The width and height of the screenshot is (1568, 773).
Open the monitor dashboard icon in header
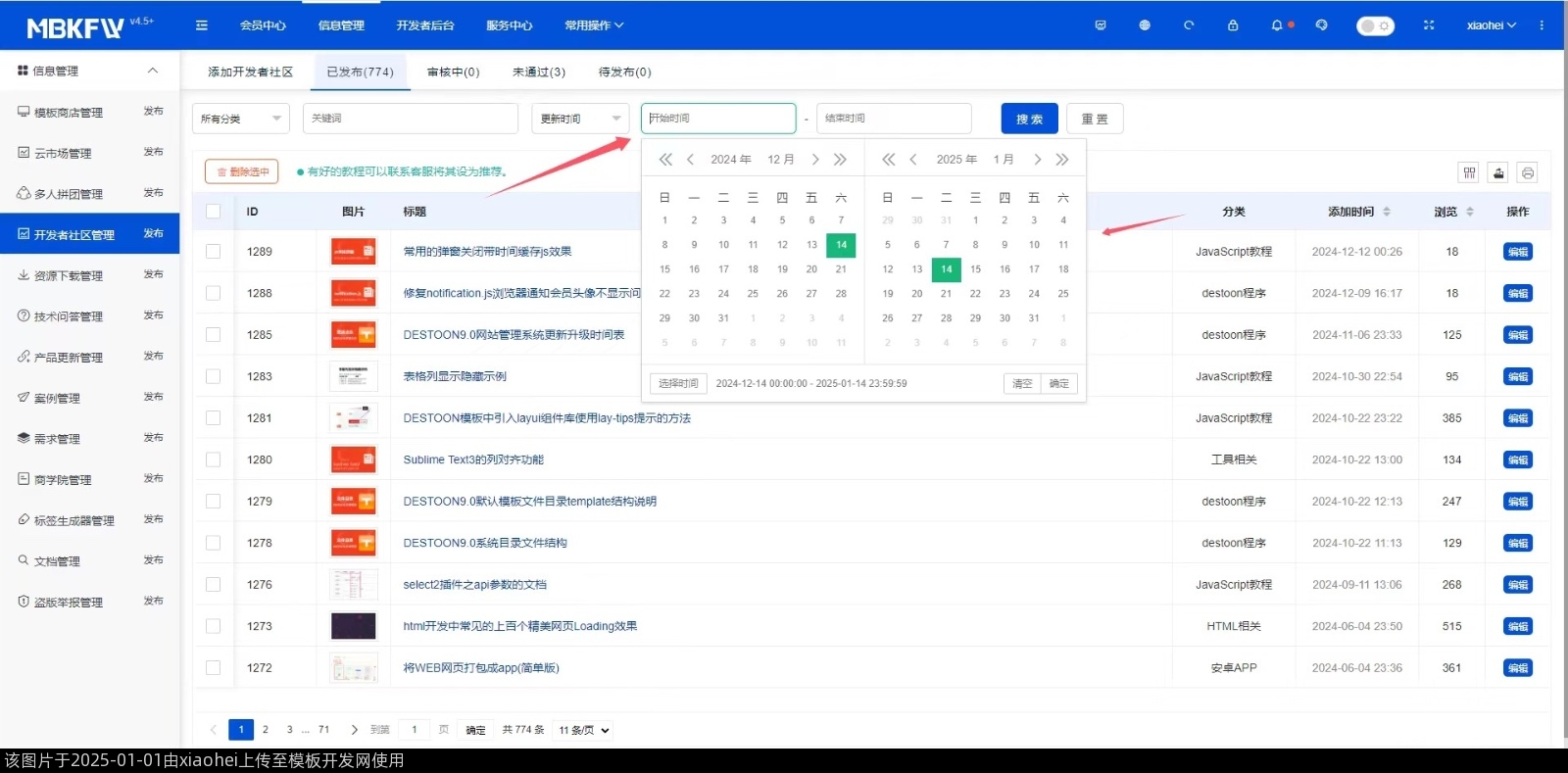click(1101, 25)
